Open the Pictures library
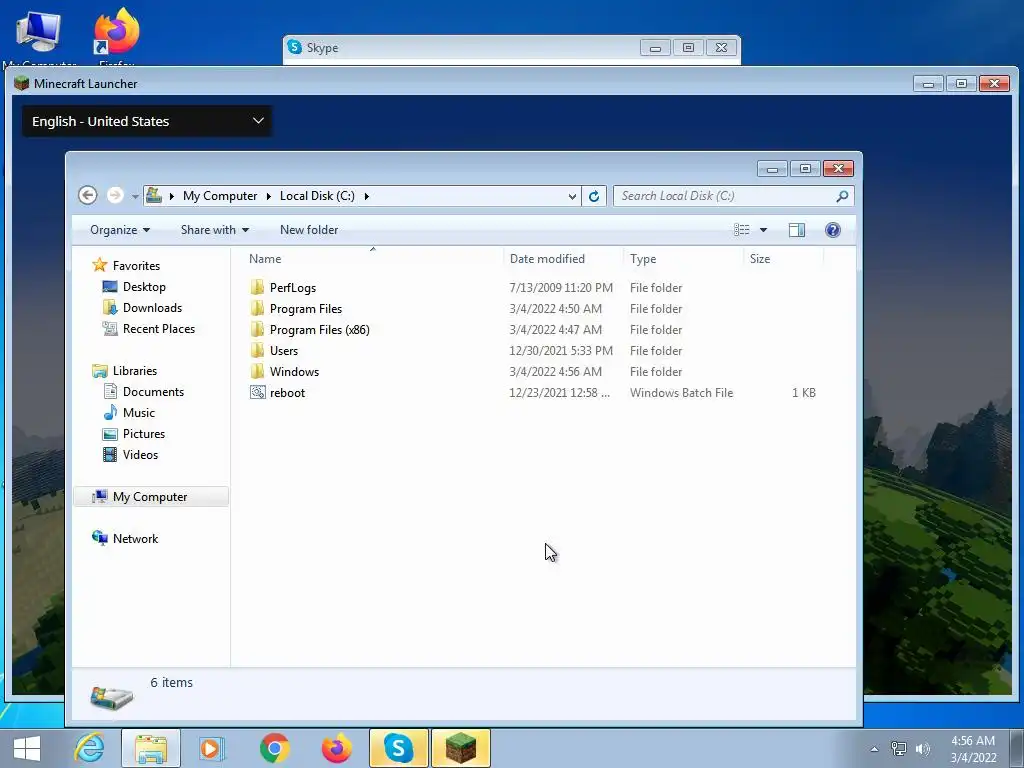1024x768 pixels. tap(144, 434)
